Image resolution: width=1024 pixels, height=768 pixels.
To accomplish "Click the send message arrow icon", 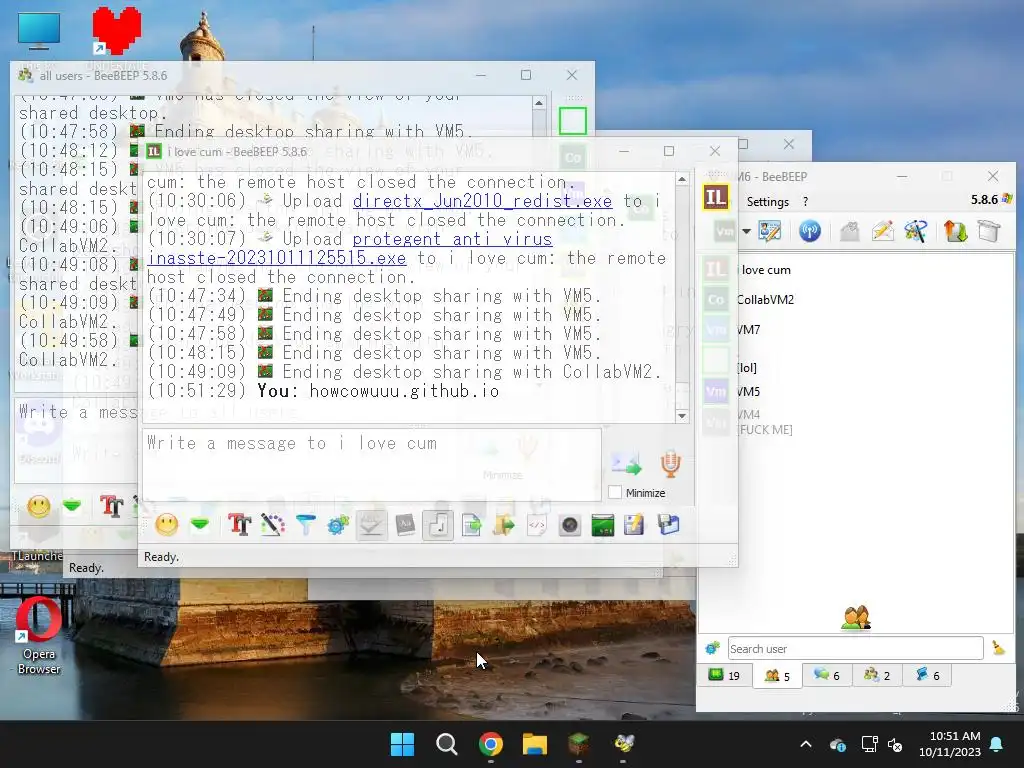I will tap(626, 463).
